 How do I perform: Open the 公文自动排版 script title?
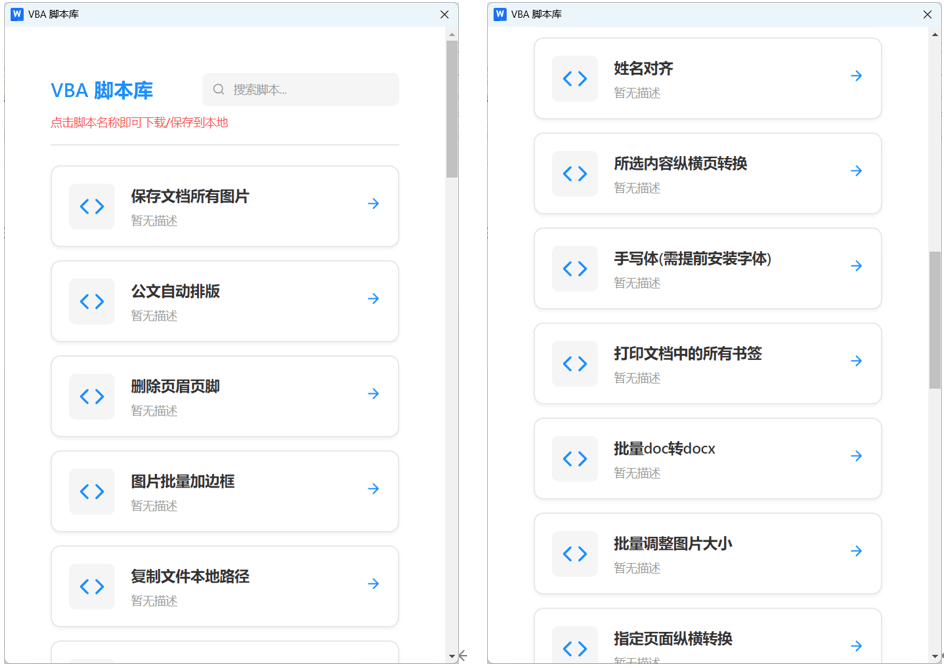coord(175,292)
